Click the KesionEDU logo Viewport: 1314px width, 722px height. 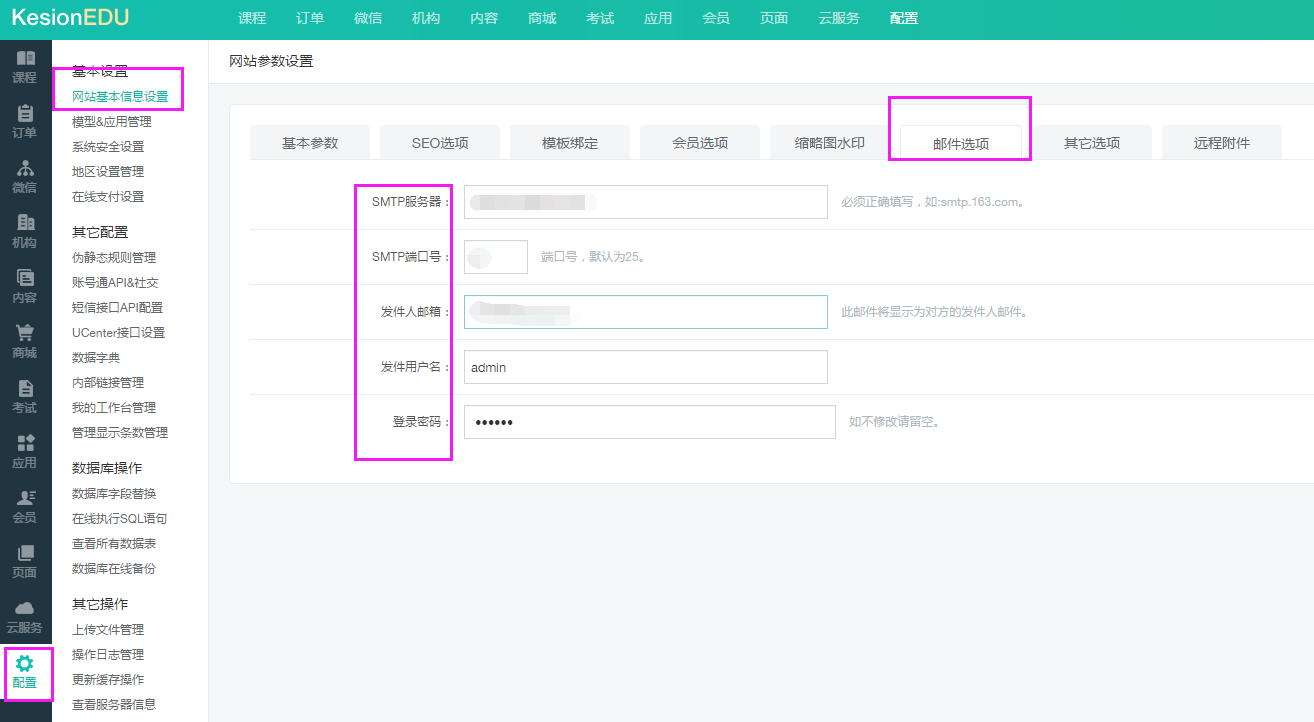pos(70,18)
